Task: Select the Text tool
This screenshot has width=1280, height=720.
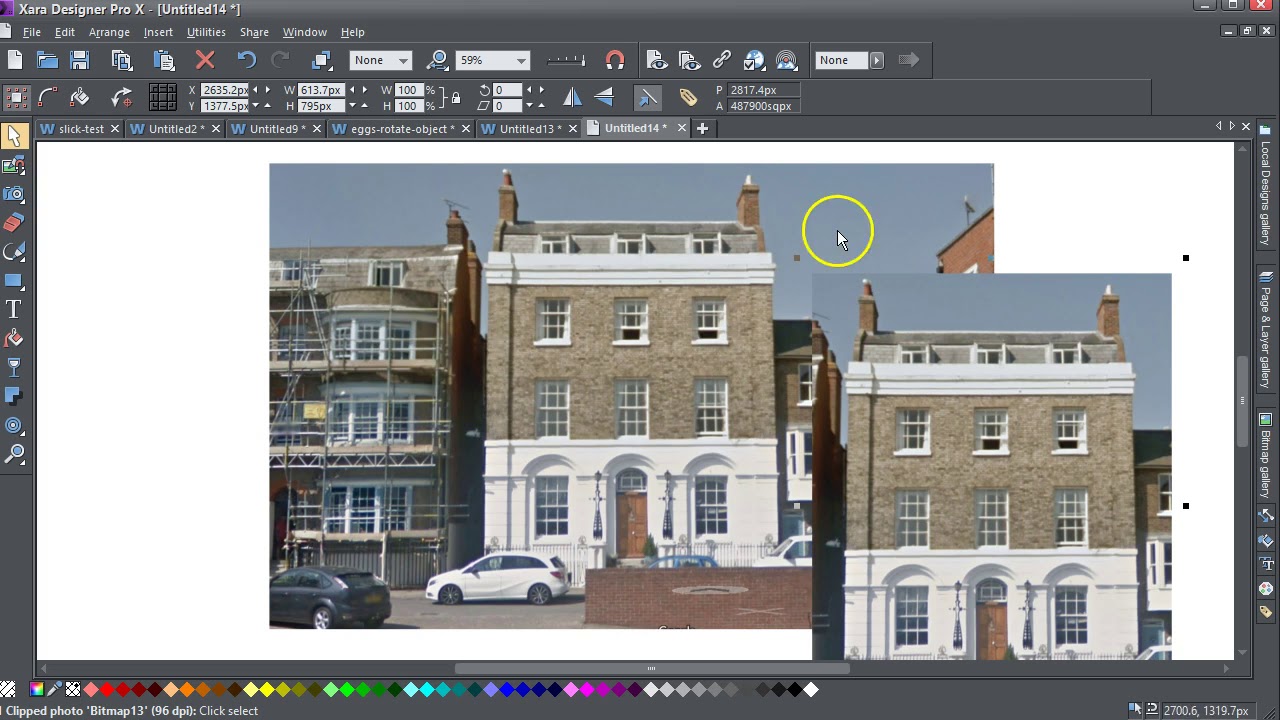Action: point(14,309)
